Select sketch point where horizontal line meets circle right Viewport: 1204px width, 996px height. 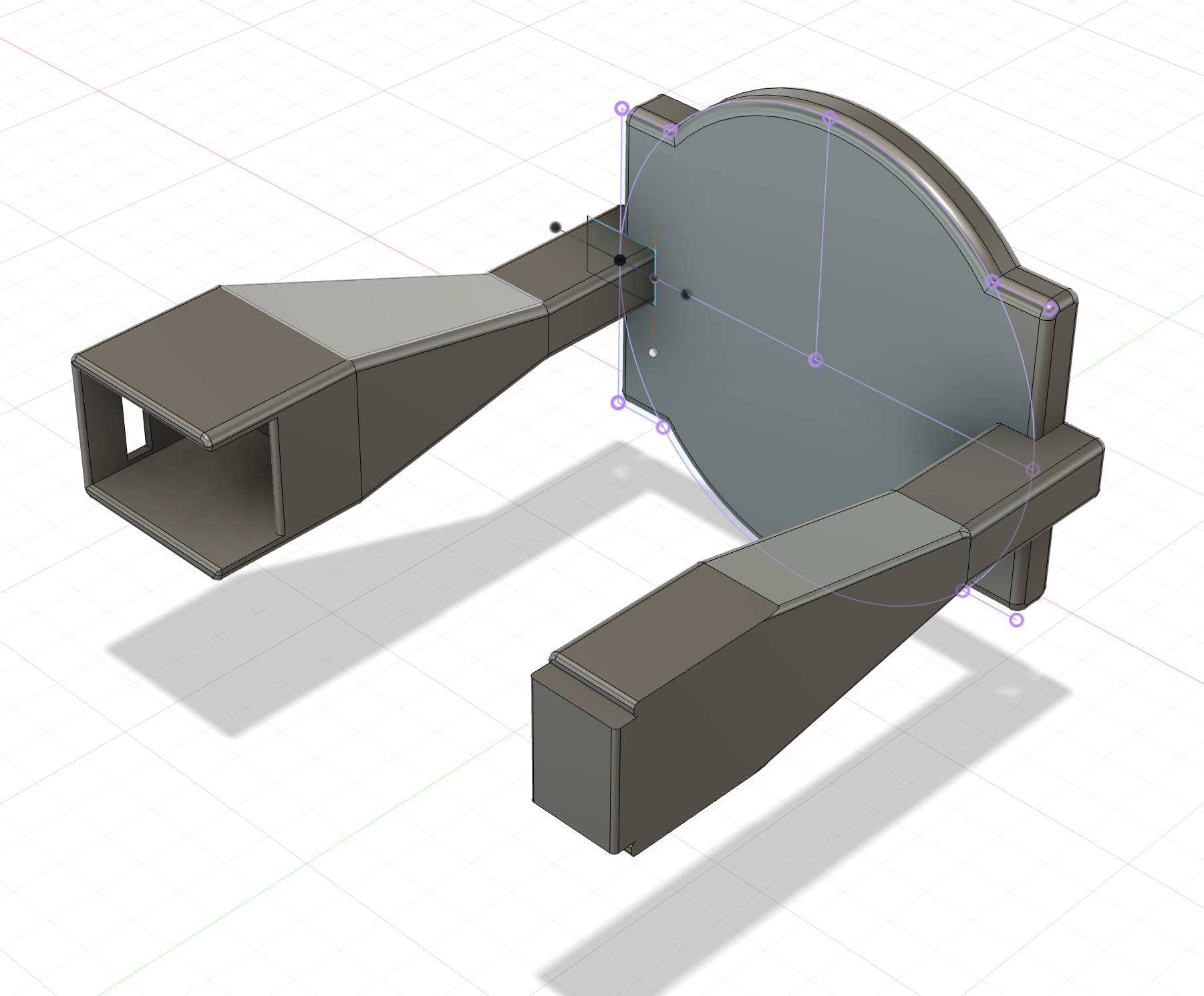coord(1033,470)
